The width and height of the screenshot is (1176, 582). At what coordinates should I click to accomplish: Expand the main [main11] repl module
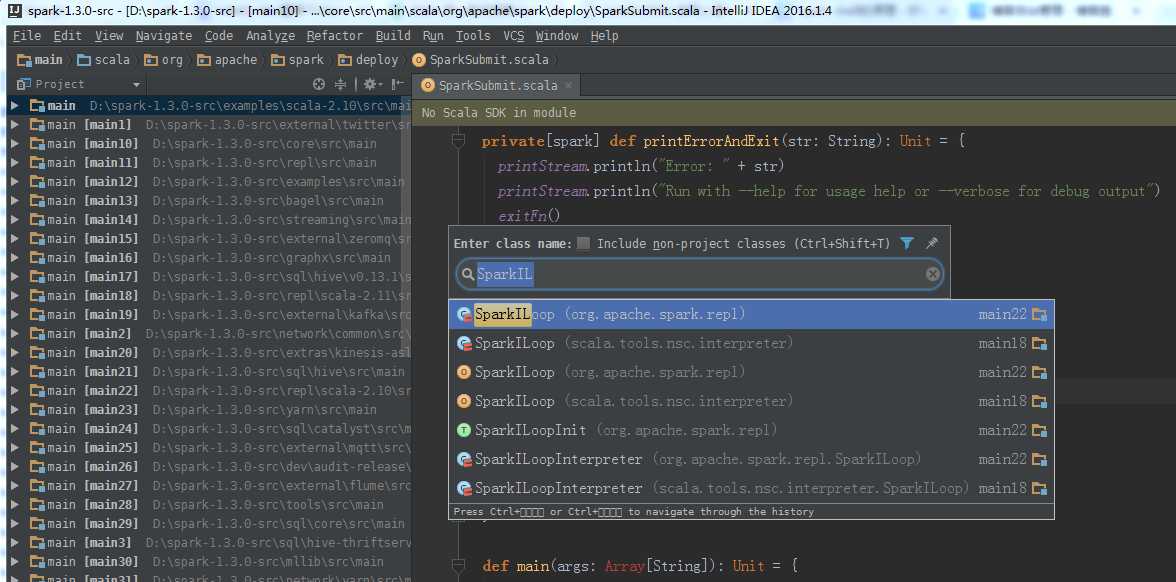click(15, 162)
